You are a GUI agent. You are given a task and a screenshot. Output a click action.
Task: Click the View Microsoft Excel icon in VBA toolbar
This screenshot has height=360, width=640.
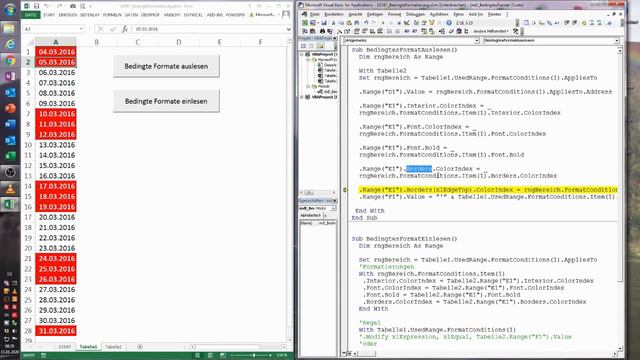pyautogui.click(x=305, y=23)
